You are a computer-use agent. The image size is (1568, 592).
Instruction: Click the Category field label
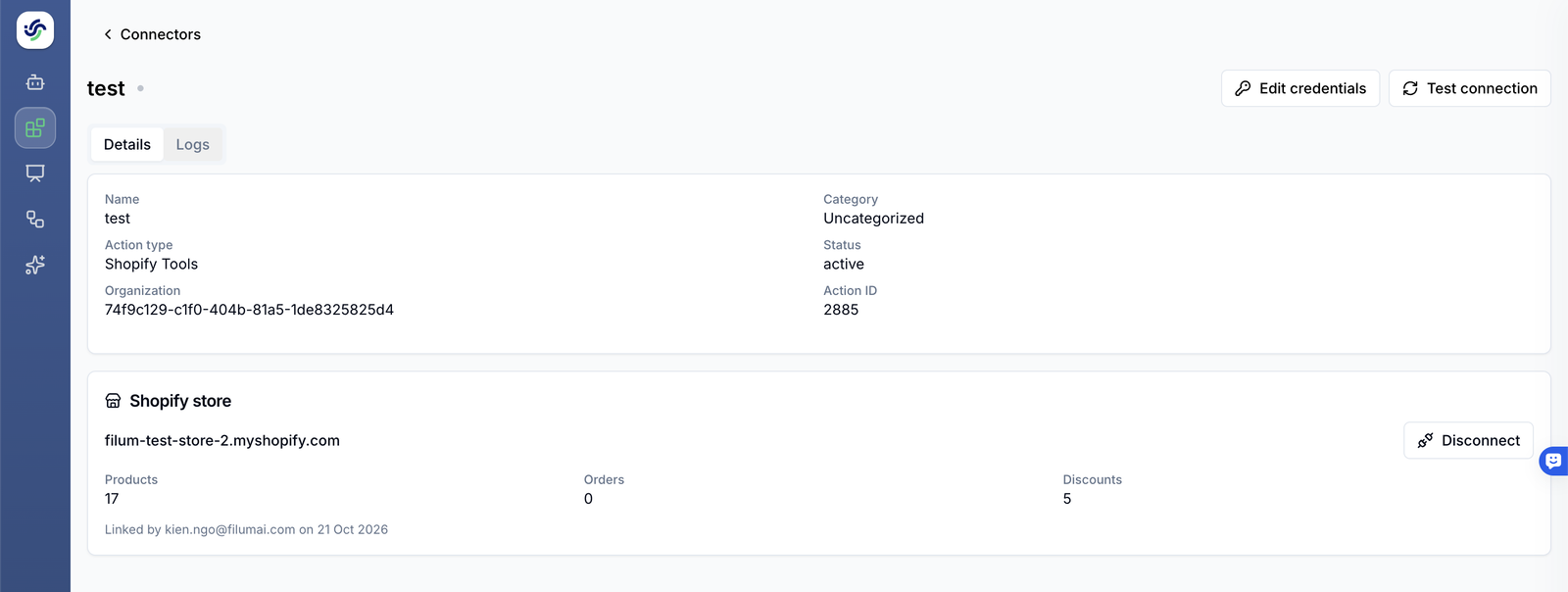[851, 199]
